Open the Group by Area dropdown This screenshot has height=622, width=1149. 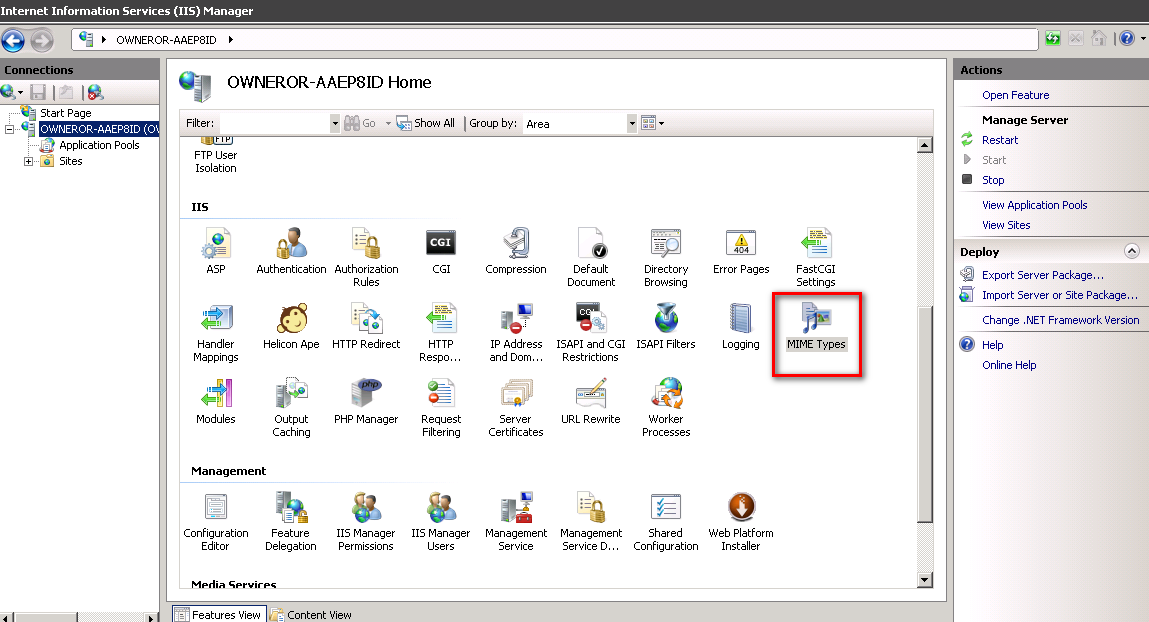tap(631, 123)
